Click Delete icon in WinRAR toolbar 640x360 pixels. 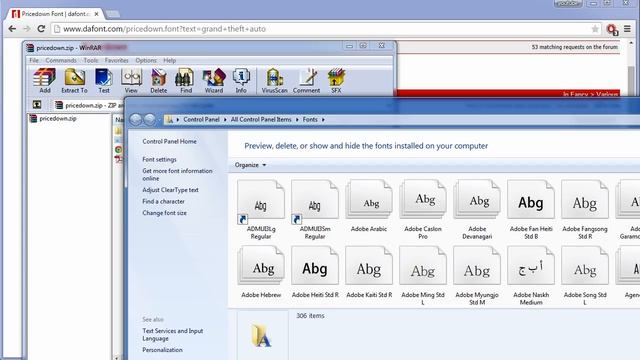pos(158,81)
